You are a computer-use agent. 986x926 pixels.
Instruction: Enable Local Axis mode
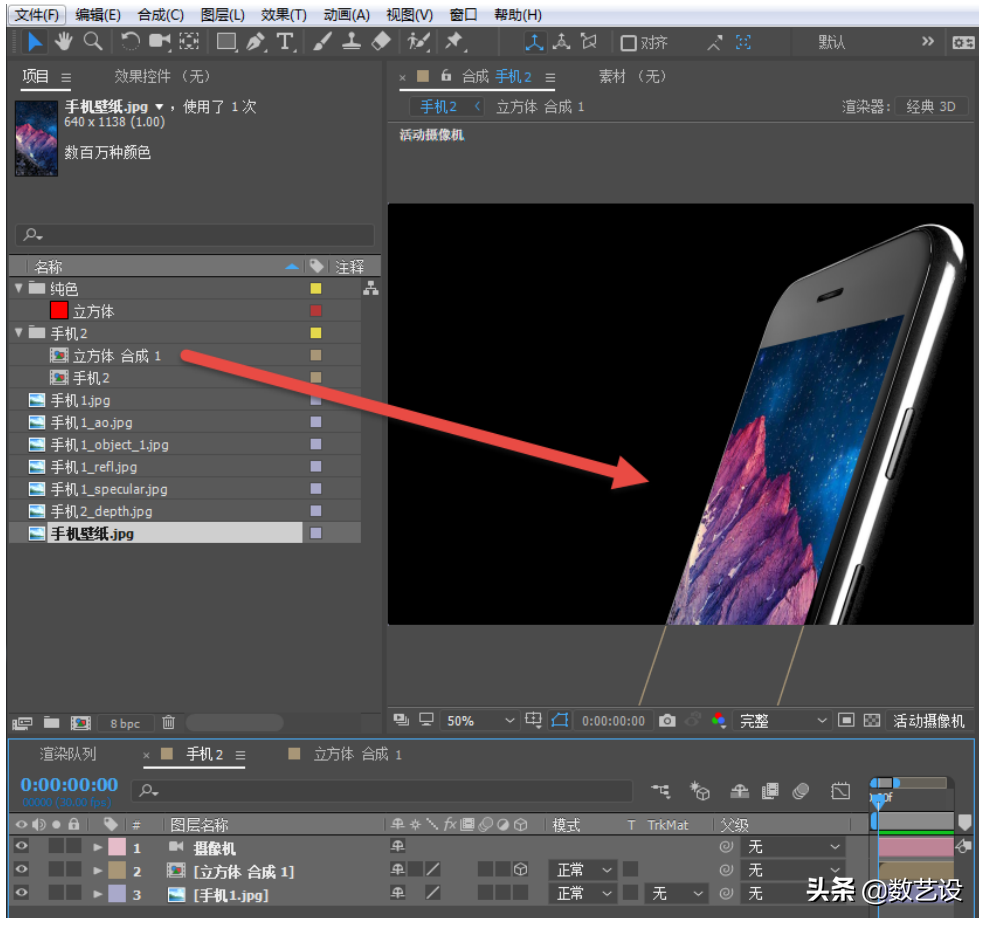pyautogui.click(x=535, y=42)
